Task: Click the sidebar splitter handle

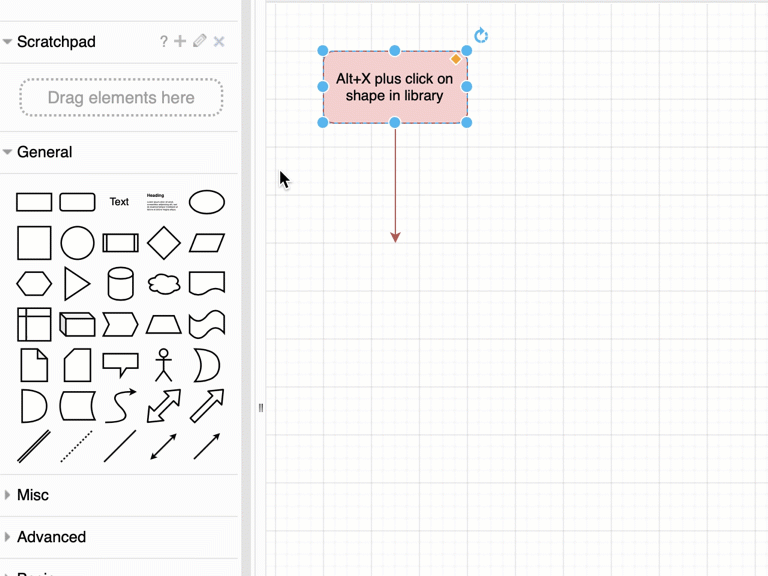Action: [x=261, y=408]
